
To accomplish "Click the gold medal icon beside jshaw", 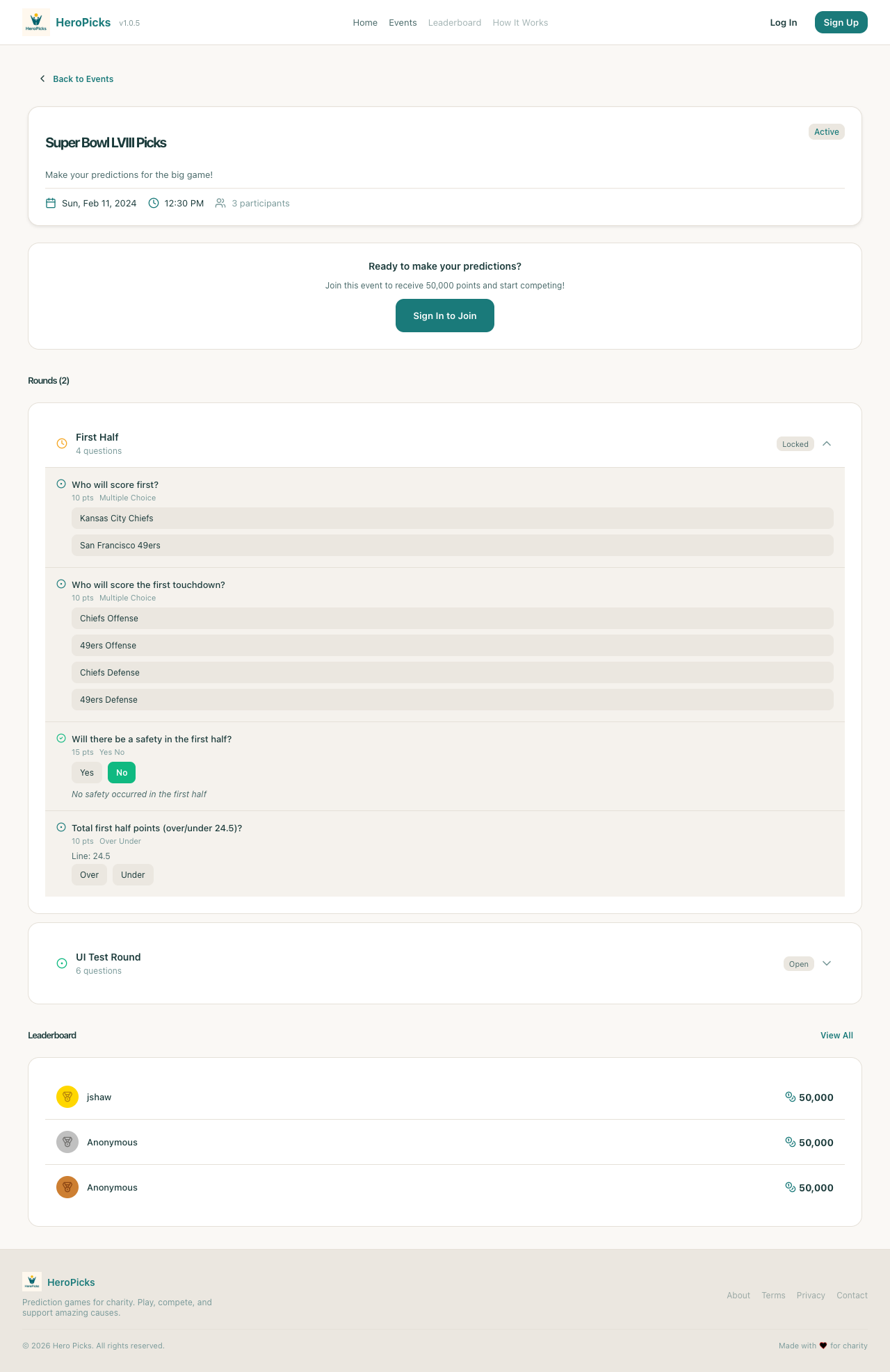I will coord(67,1097).
